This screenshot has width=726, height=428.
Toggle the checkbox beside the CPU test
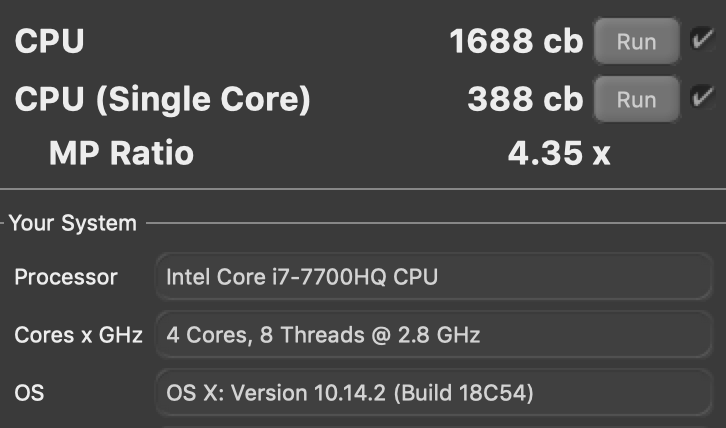pyautogui.click(x=702, y=40)
